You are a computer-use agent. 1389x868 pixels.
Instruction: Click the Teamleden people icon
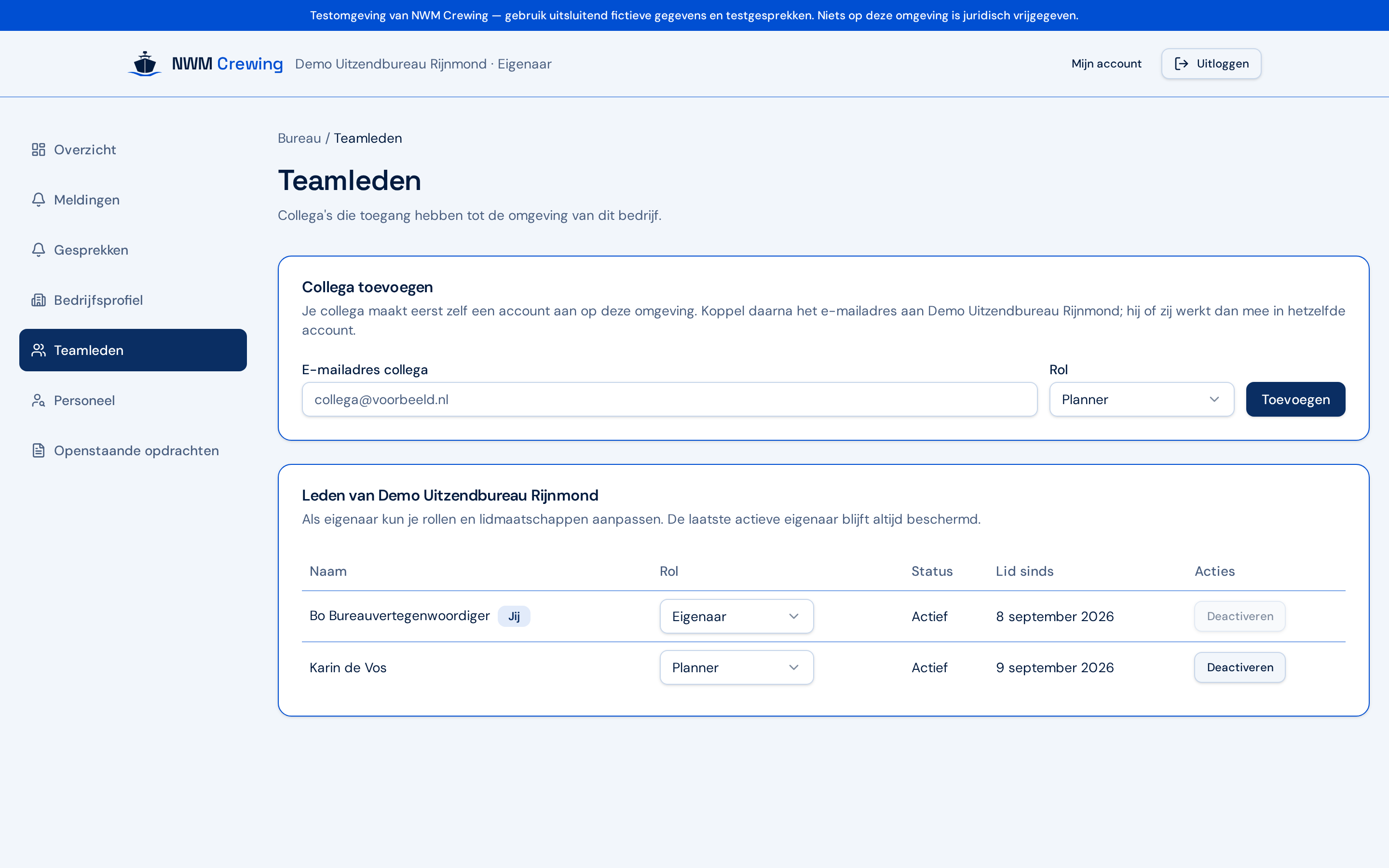[x=39, y=350]
